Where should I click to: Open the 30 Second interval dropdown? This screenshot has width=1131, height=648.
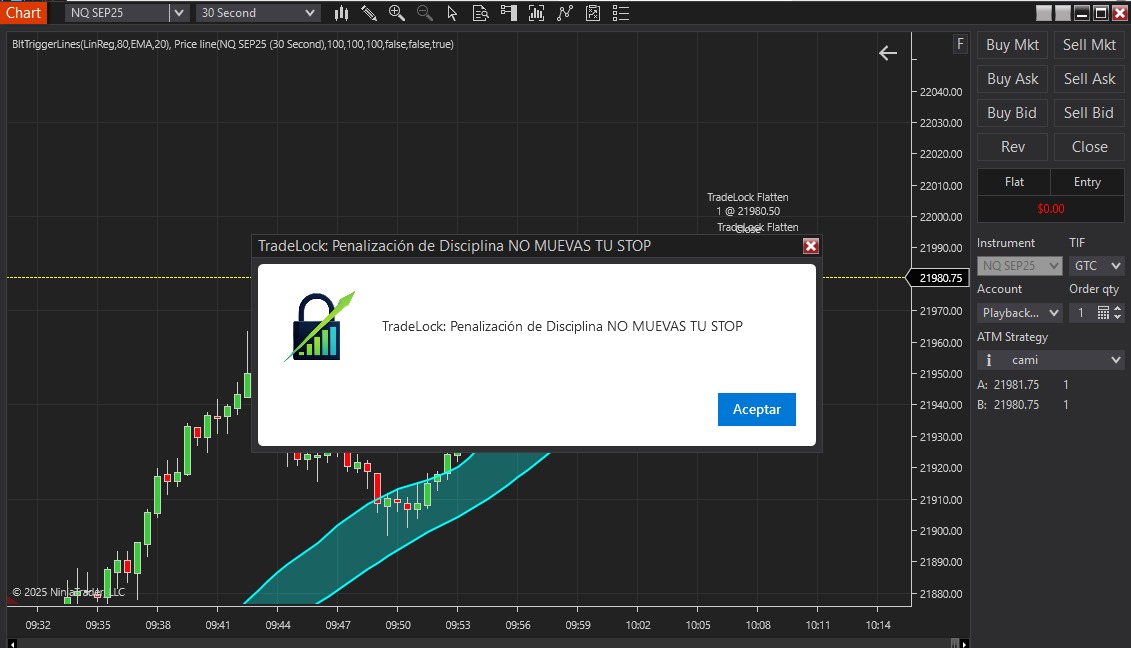click(x=258, y=13)
